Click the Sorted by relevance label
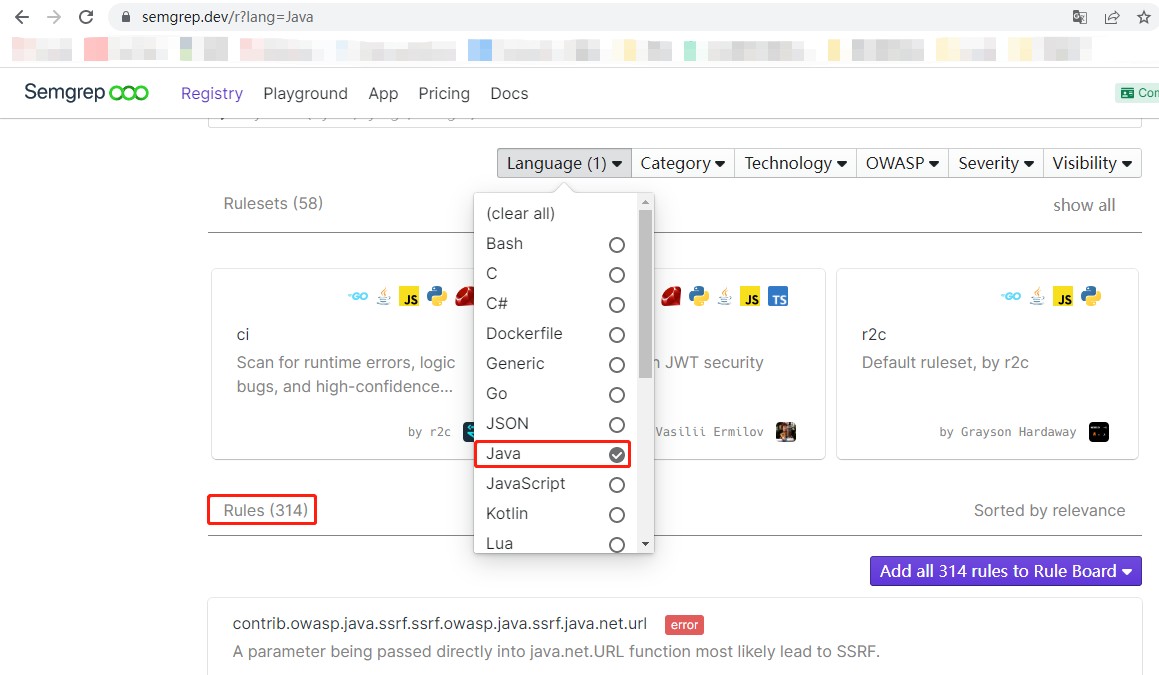 (1050, 511)
